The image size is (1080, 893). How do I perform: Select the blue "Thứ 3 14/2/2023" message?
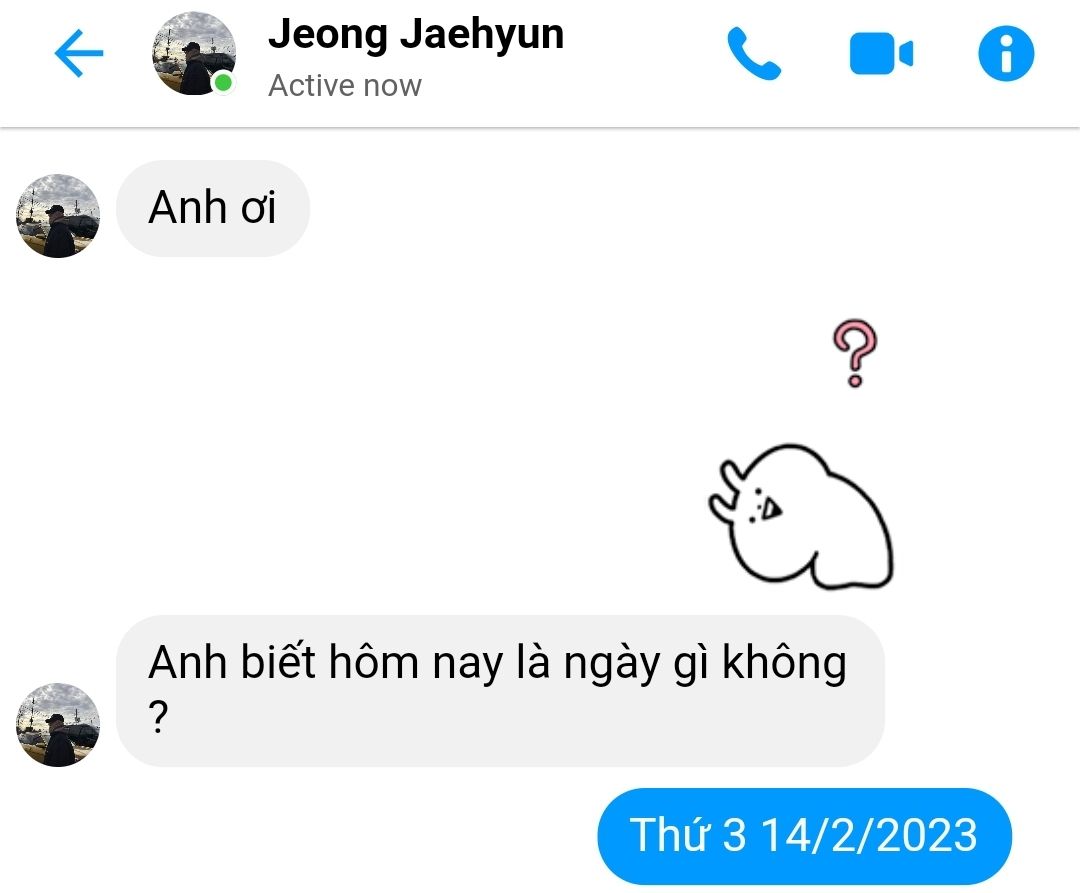804,836
